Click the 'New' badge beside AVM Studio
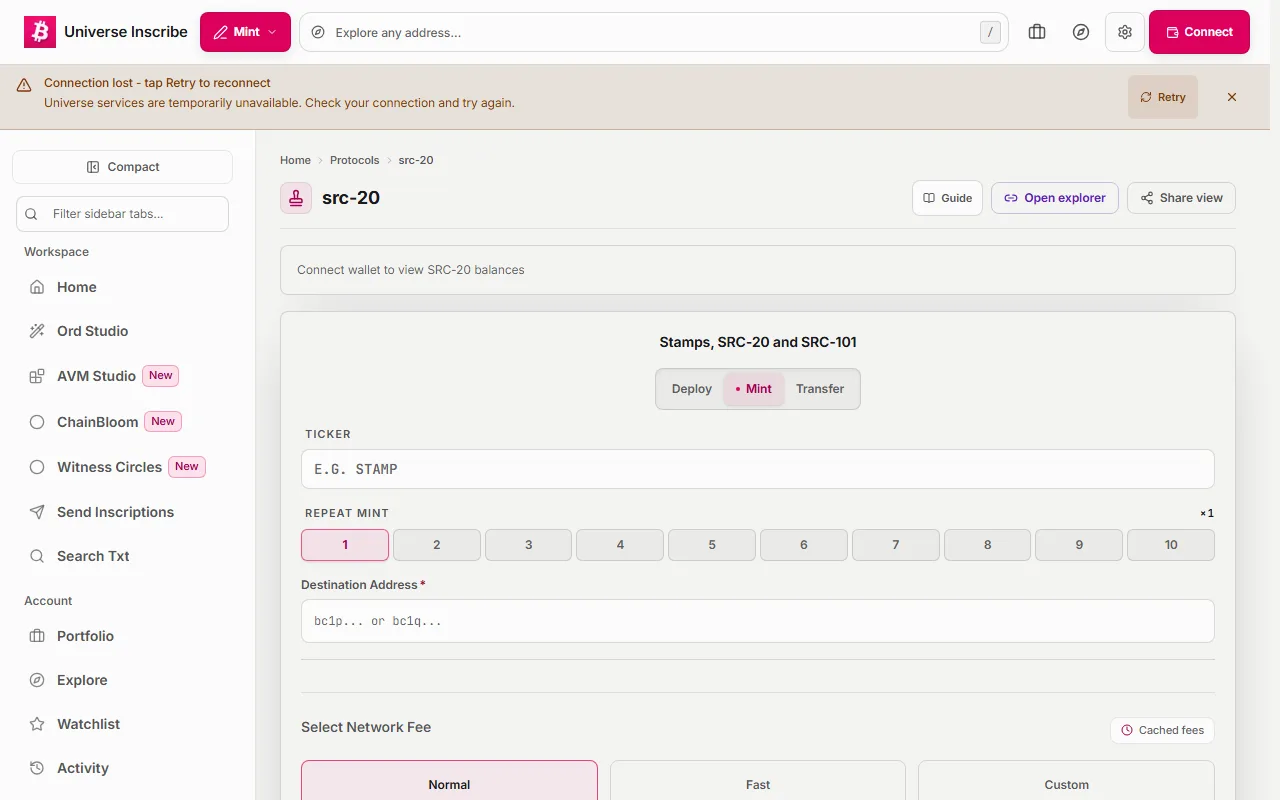The image size is (1280, 800). (x=161, y=376)
